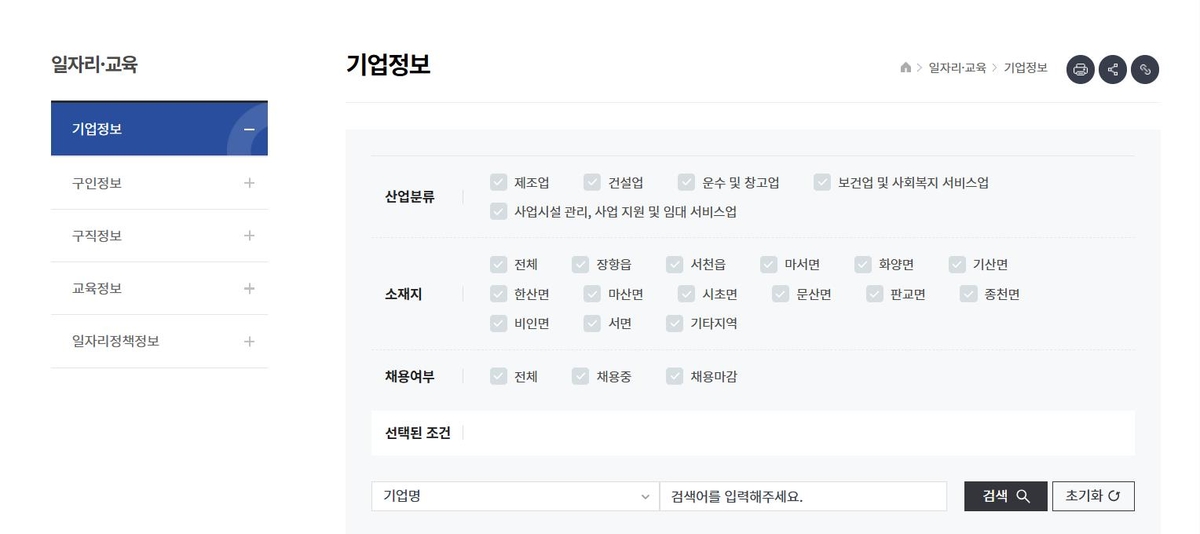Expand 구인정보 with the plus icon

coord(249,183)
